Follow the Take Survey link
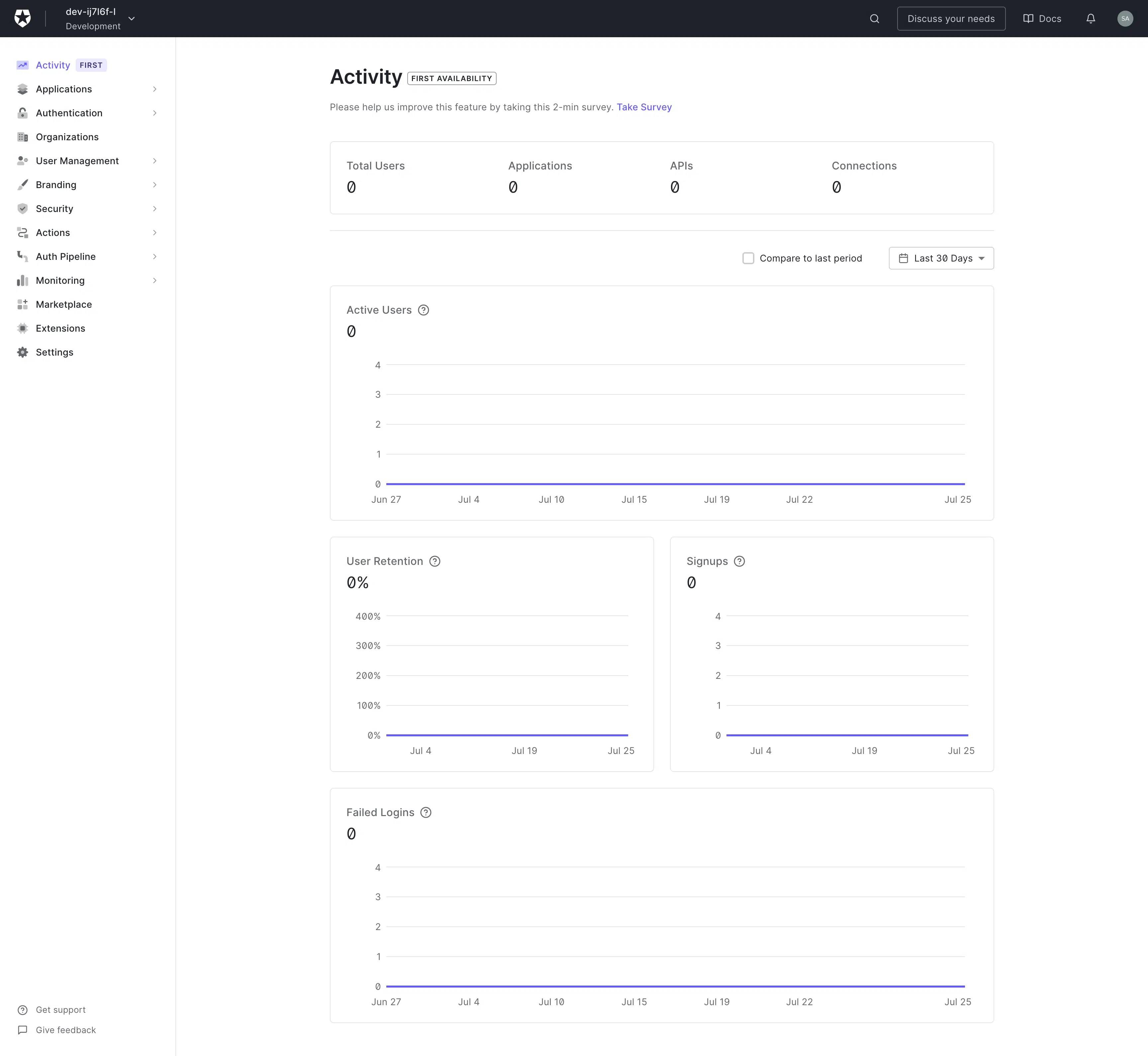This screenshot has width=1148, height=1056. click(x=644, y=107)
